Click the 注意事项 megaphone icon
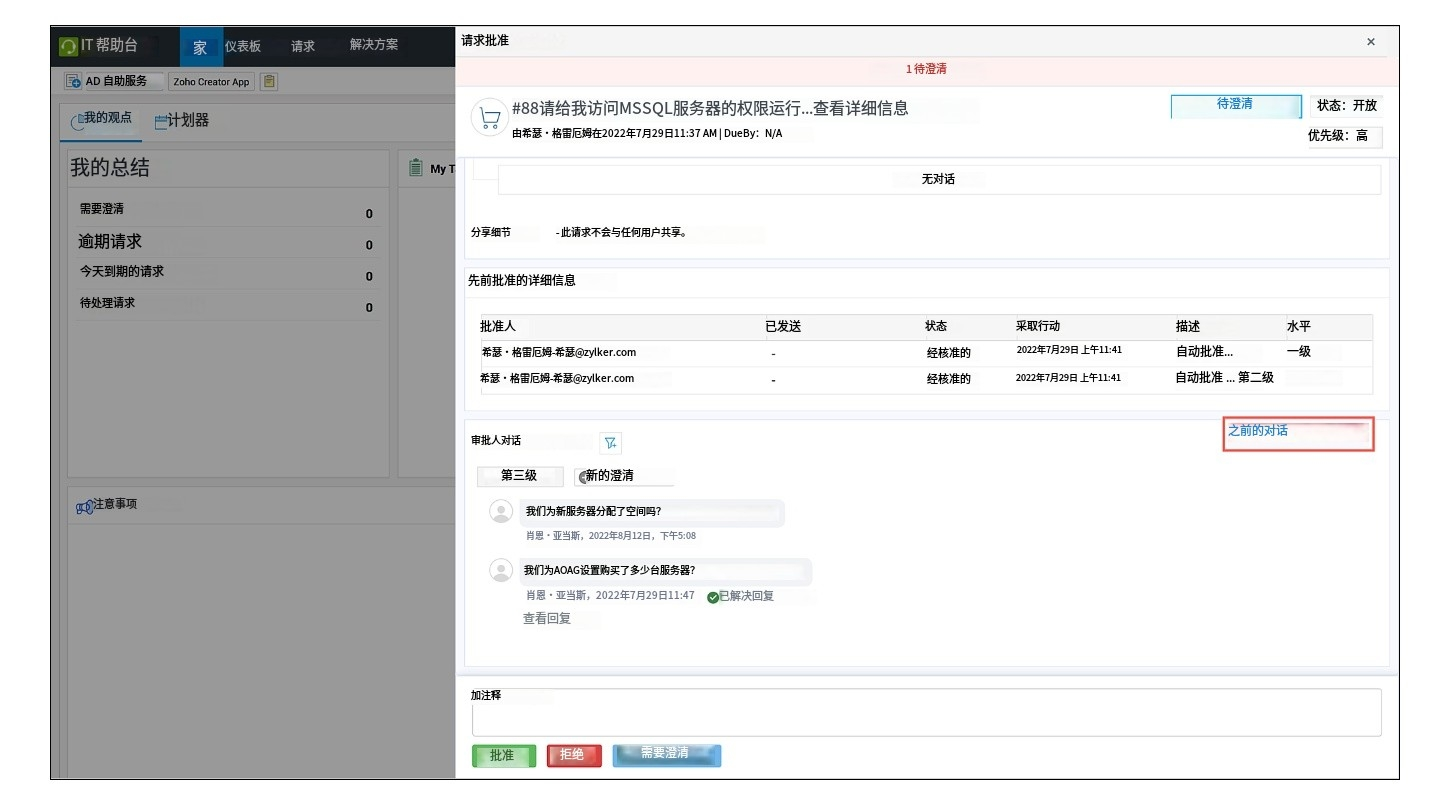 tap(85, 508)
